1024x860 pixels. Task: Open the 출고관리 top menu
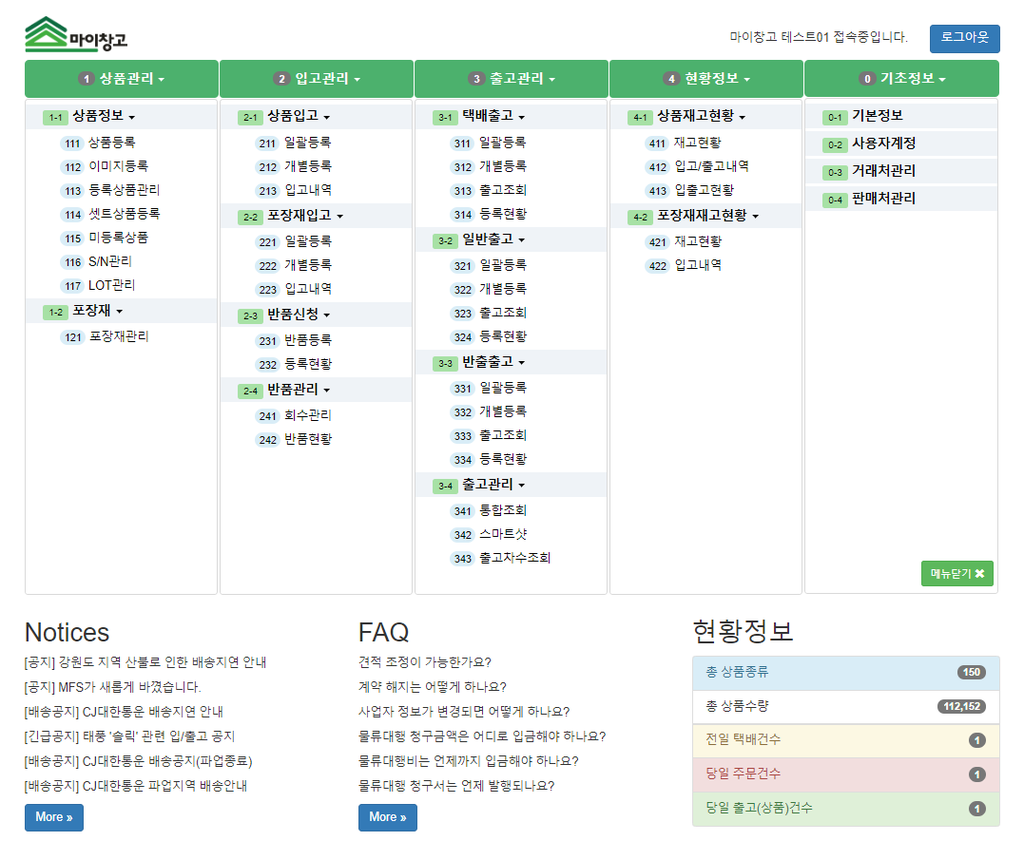tap(511, 79)
